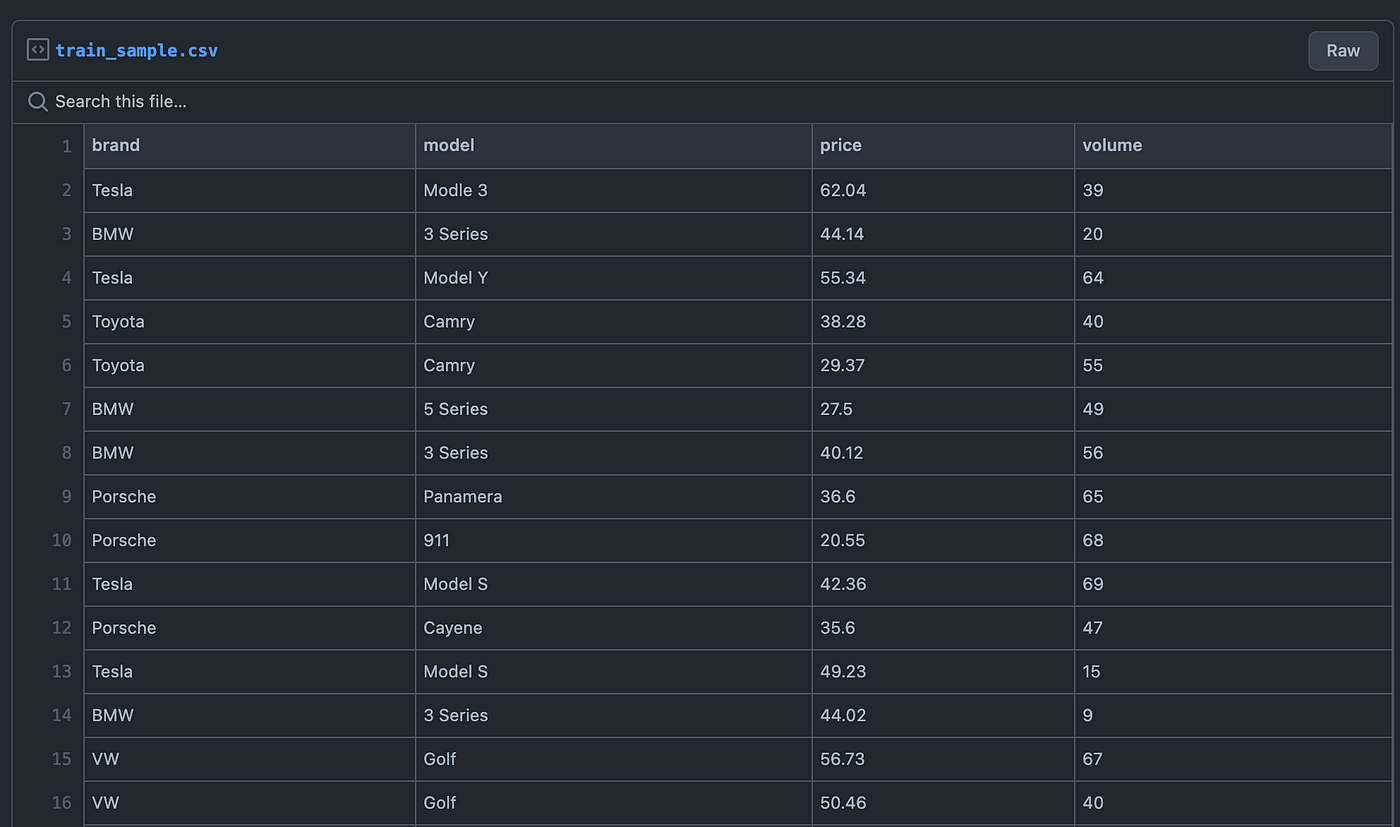Screen dimensions: 1400x827
Task: Select the 56.73 price cell
Action: point(943,759)
